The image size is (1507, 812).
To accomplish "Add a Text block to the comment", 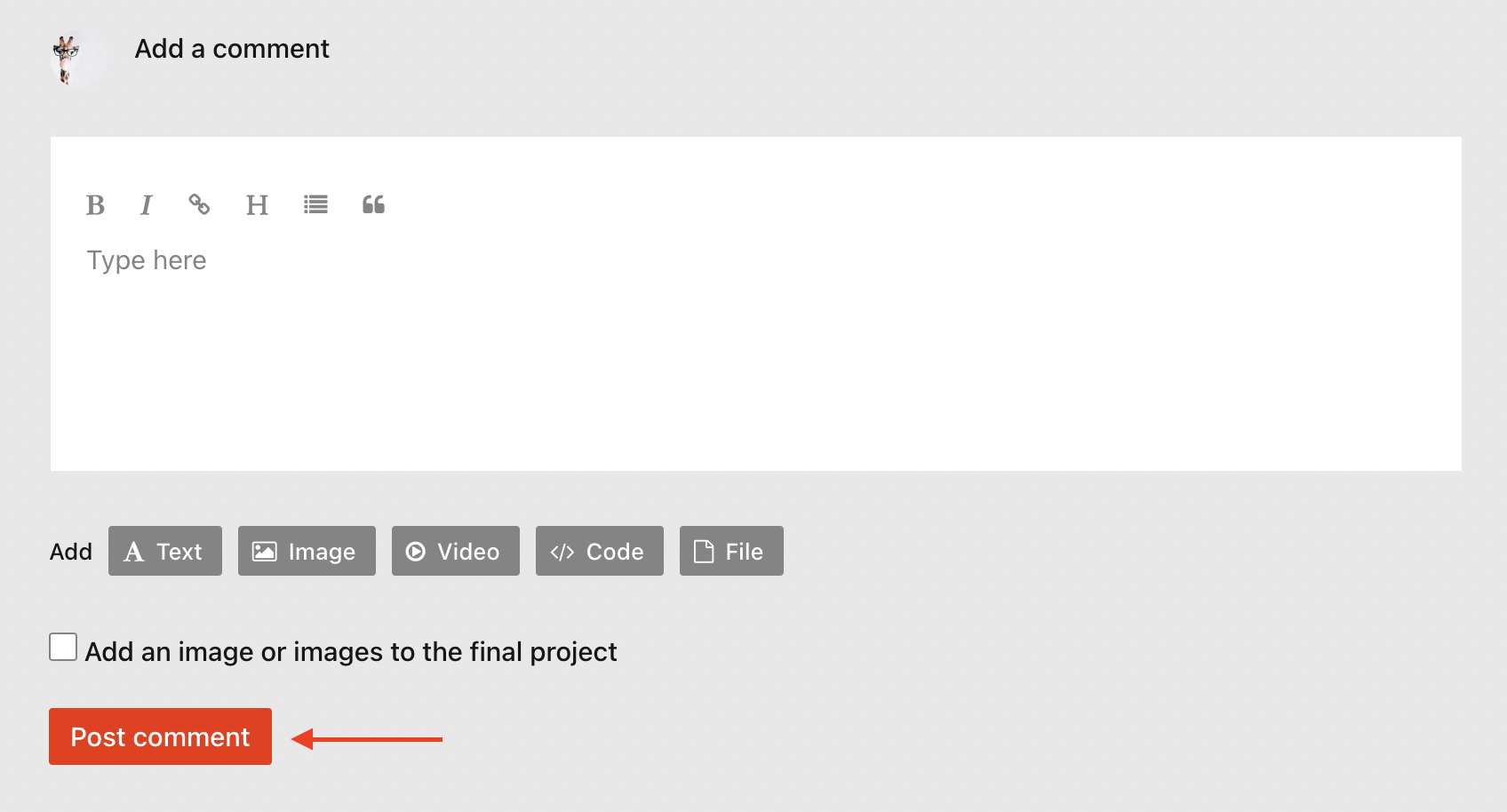I will point(165,551).
